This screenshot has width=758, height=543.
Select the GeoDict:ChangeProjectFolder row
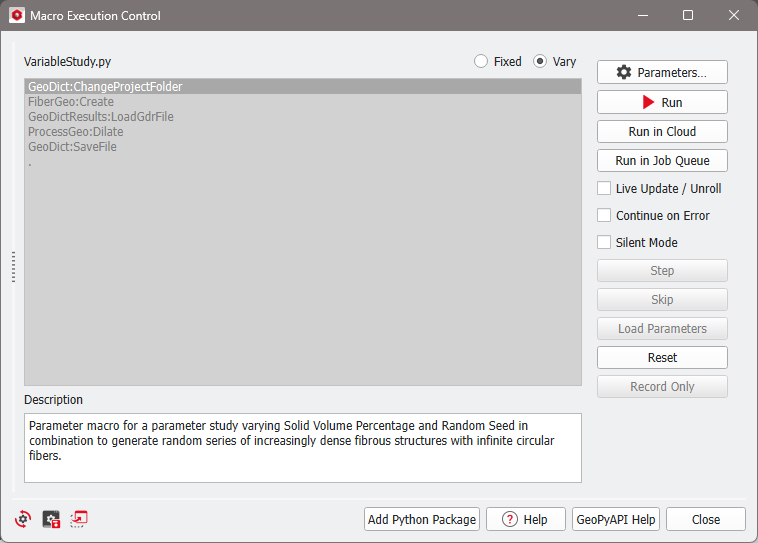(x=303, y=87)
